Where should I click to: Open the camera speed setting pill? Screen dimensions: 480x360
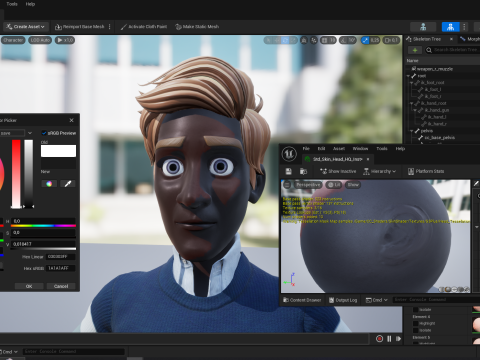(x=391, y=40)
